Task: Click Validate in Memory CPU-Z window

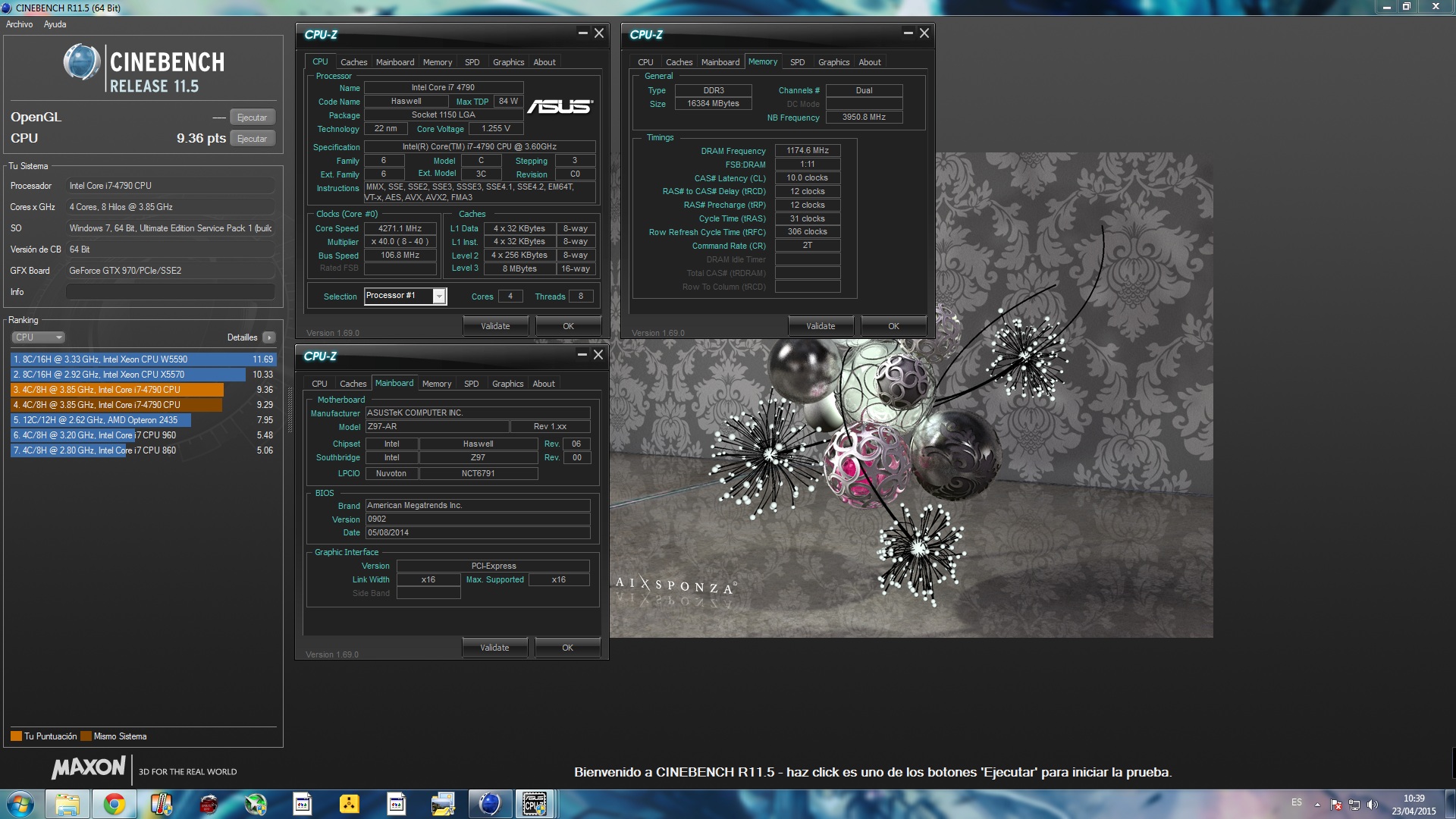Action: point(821,326)
